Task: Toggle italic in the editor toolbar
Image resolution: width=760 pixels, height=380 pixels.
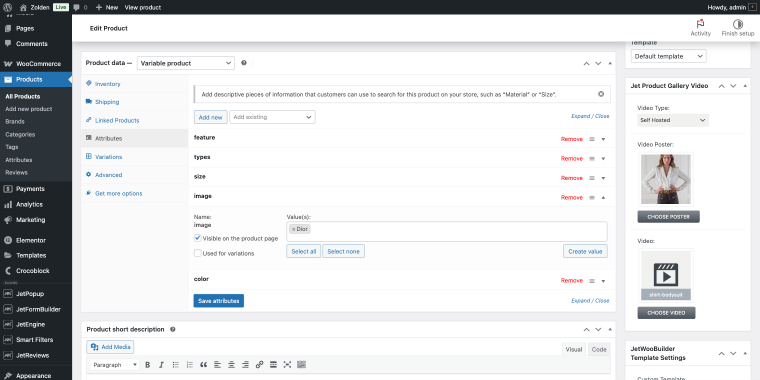Action: (x=161, y=364)
